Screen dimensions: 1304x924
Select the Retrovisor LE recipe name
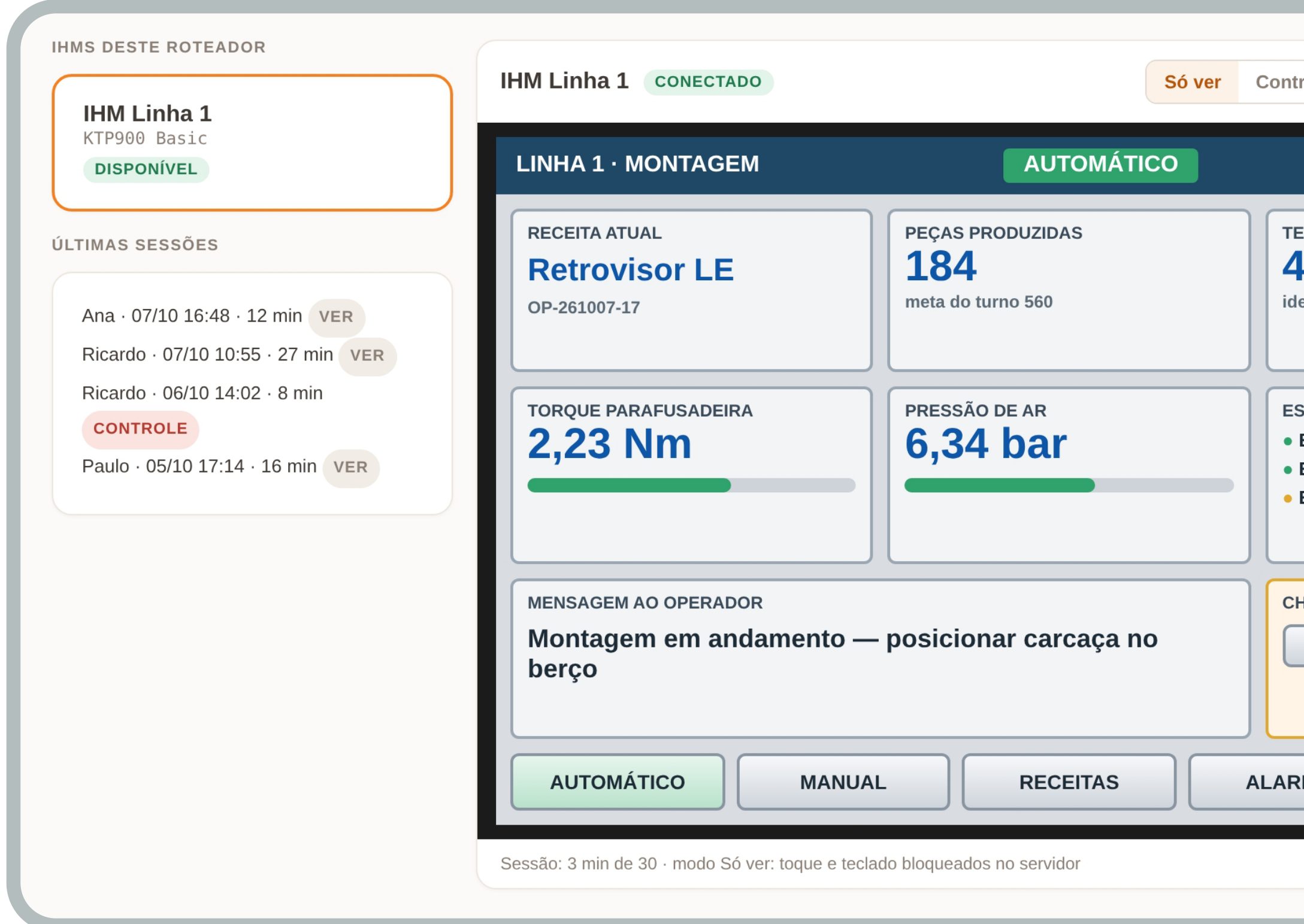[630, 269]
